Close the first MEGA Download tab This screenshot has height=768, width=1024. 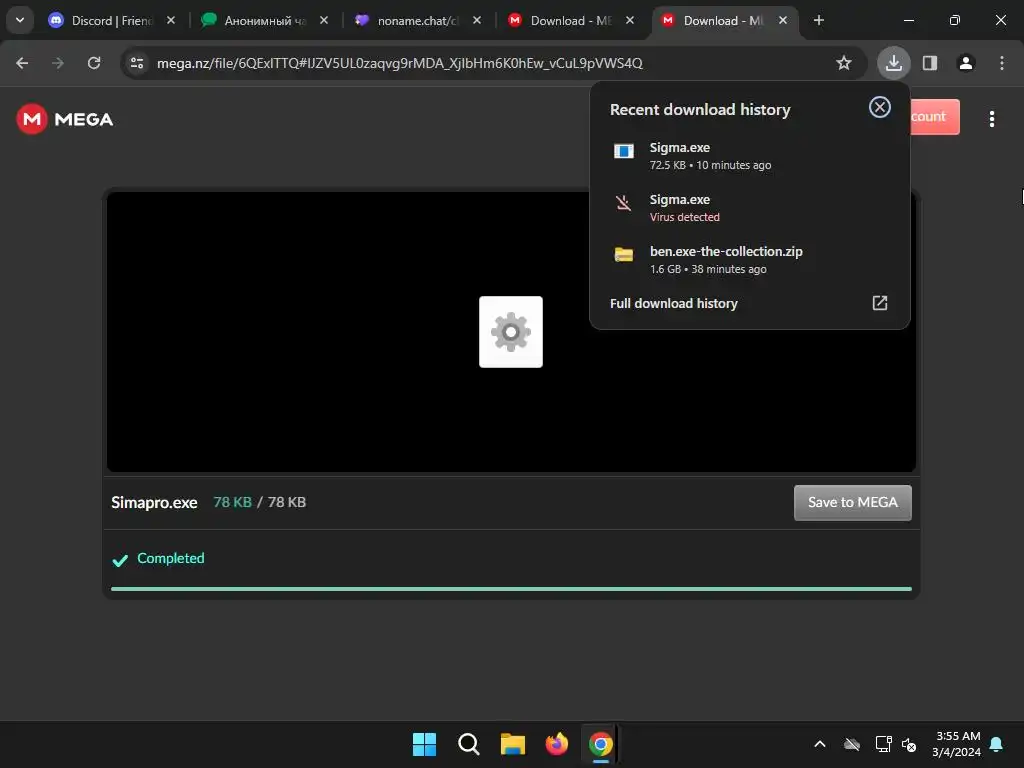click(x=630, y=20)
